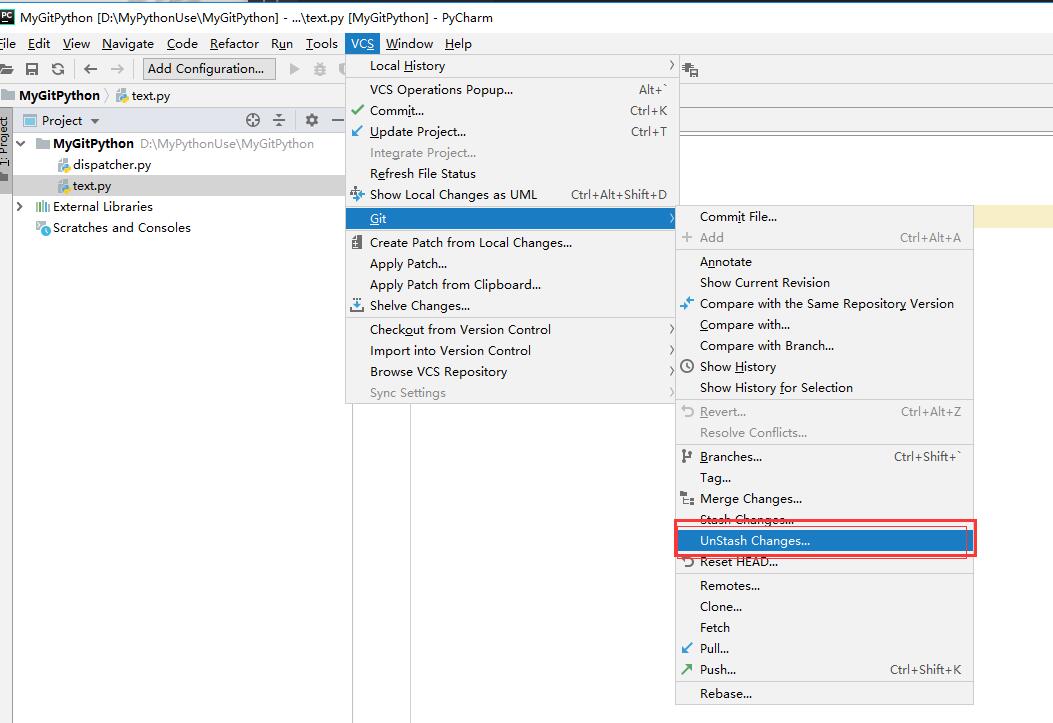Click the Branches fork icon
This screenshot has height=723, width=1053.
coord(686,456)
